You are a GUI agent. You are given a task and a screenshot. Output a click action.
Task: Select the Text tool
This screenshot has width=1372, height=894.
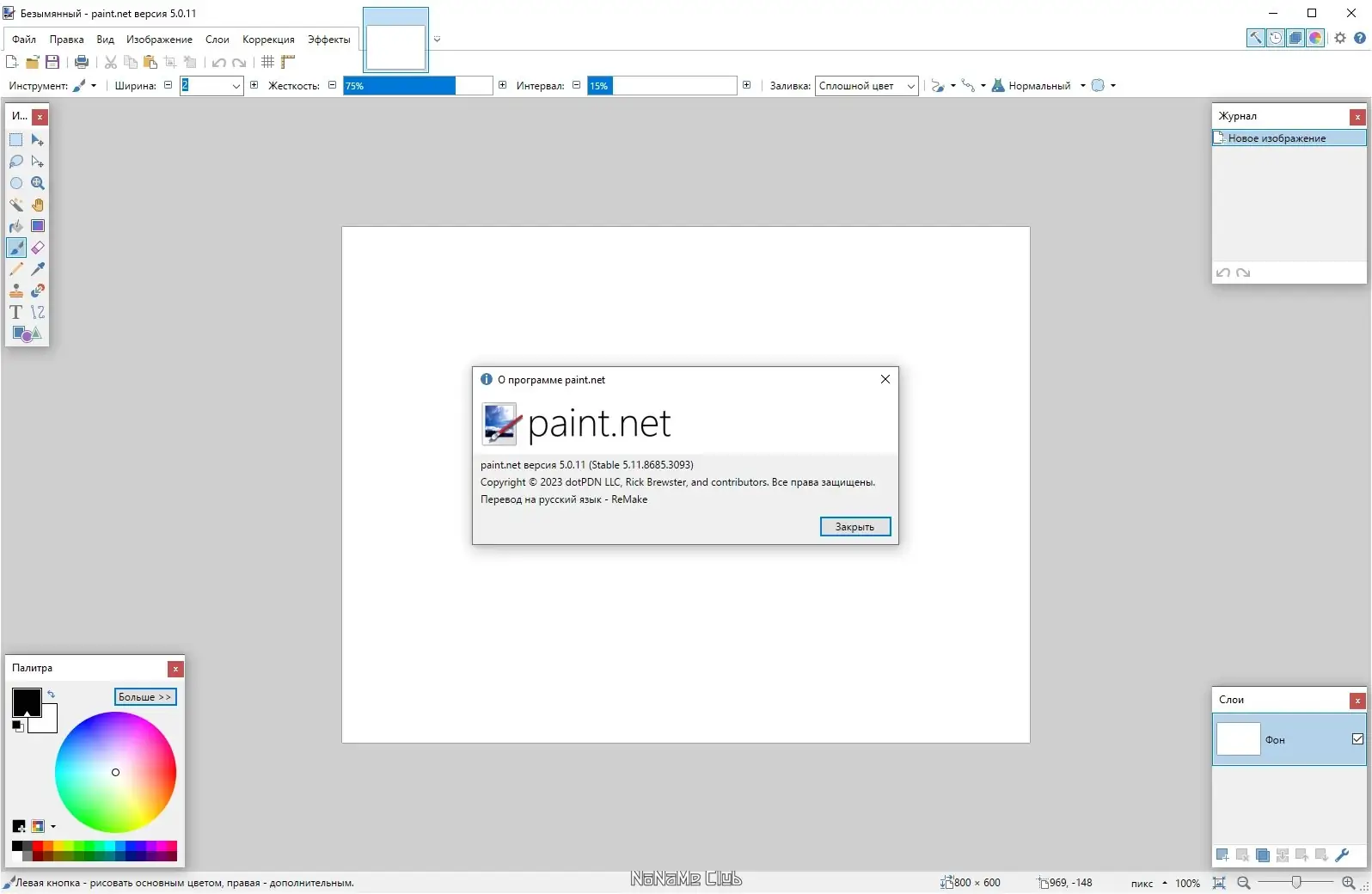coord(16,312)
